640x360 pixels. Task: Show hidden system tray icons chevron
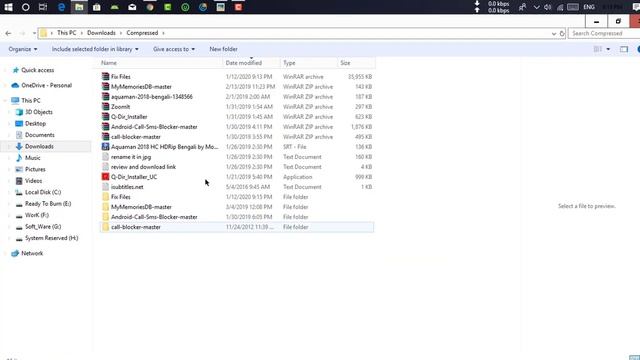pos(536,7)
